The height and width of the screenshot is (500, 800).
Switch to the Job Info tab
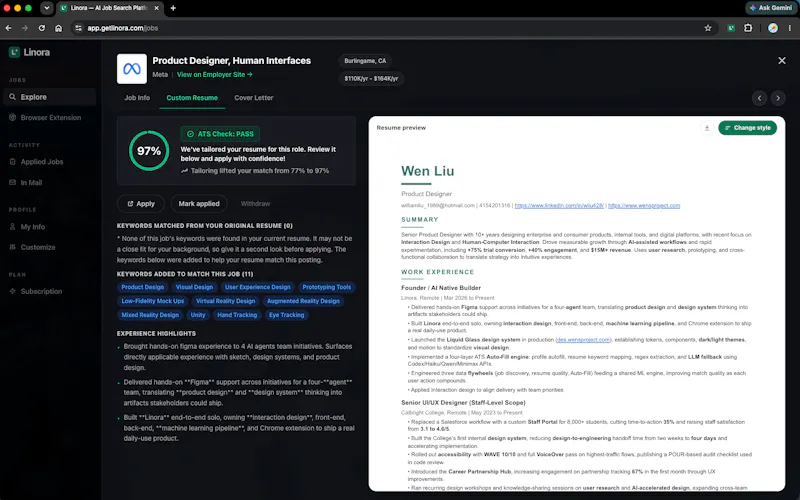click(137, 97)
